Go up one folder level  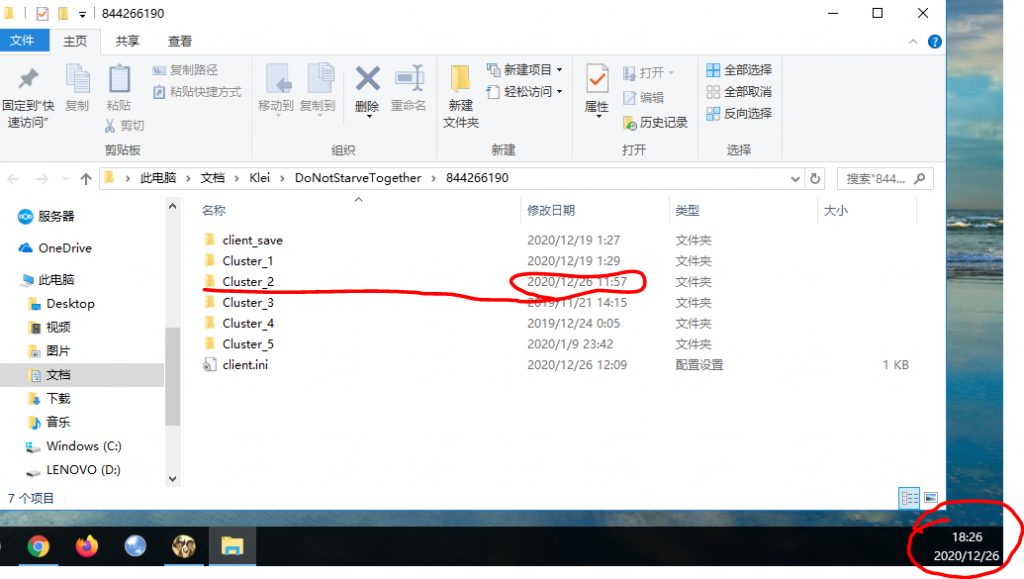(x=86, y=179)
